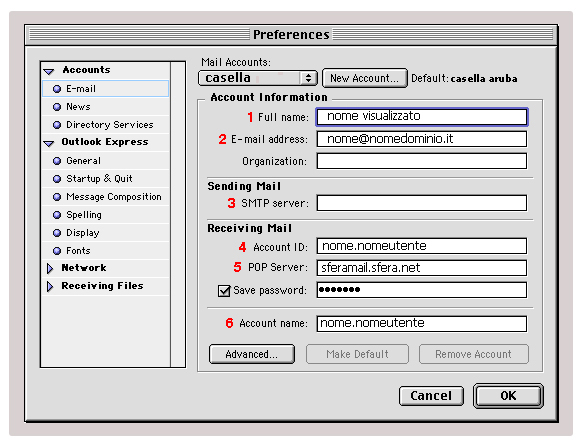Expand the Receiving Files section
The width and height of the screenshot is (583, 444).
pos(50,286)
